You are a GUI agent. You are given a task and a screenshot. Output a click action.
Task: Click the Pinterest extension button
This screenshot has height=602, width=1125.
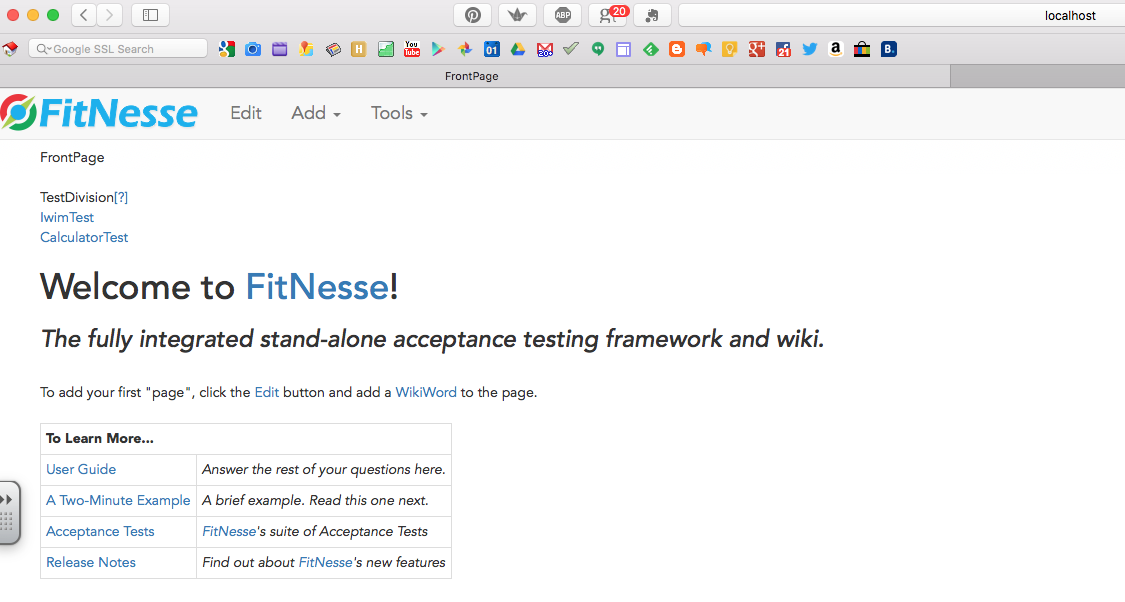click(472, 15)
